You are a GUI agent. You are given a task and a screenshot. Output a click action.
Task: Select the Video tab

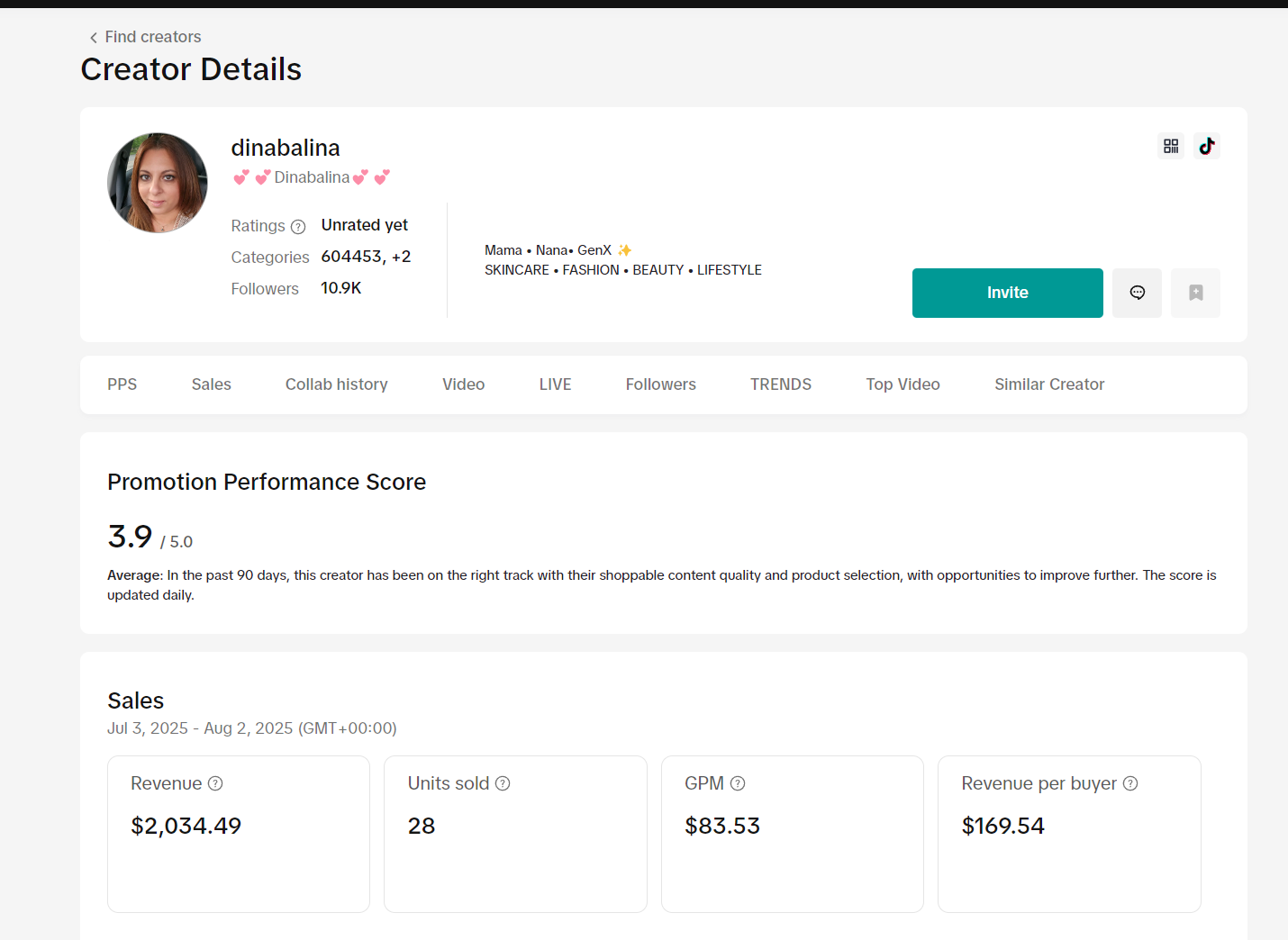pos(464,384)
